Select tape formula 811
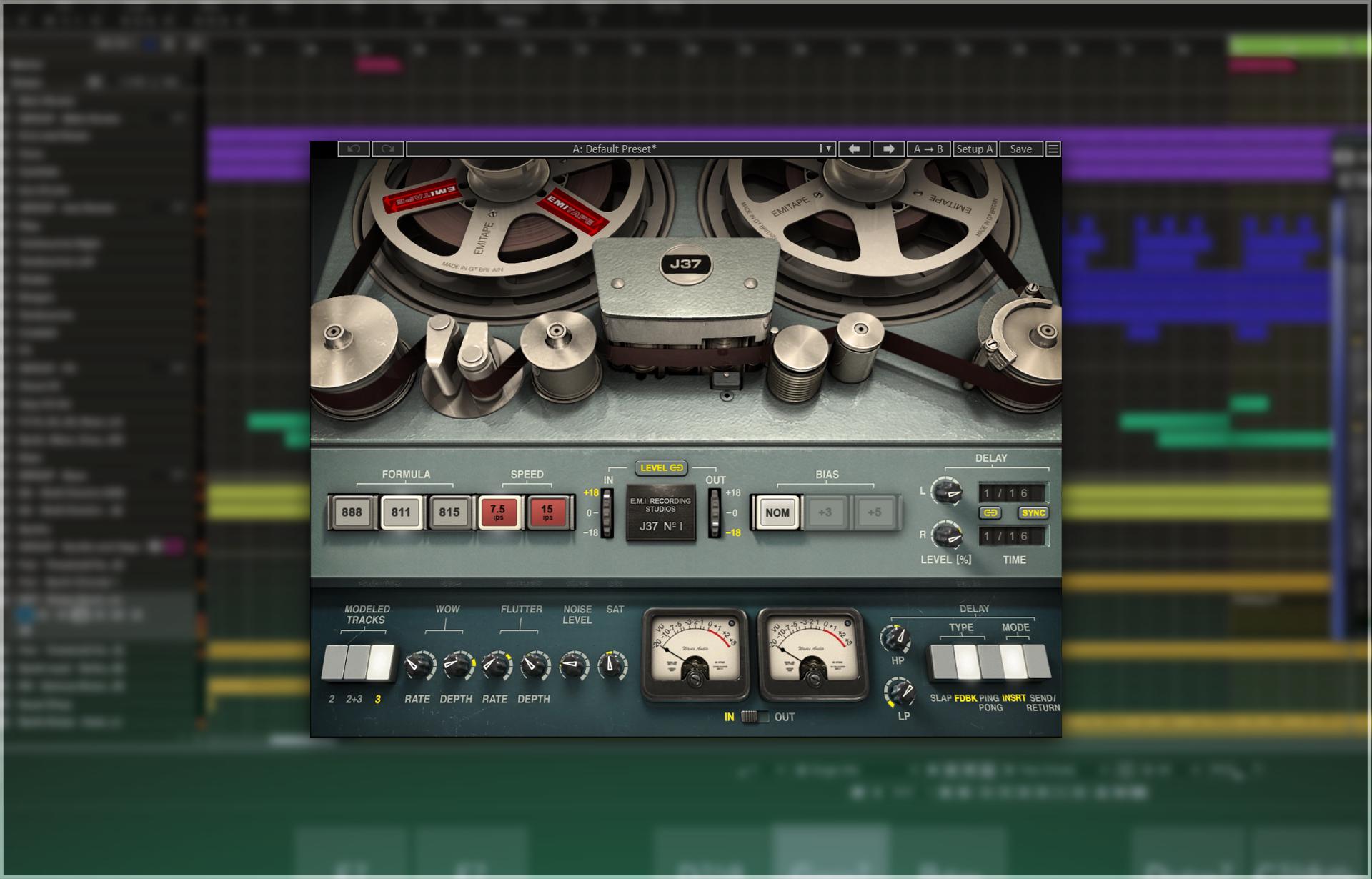 tap(401, 512)
